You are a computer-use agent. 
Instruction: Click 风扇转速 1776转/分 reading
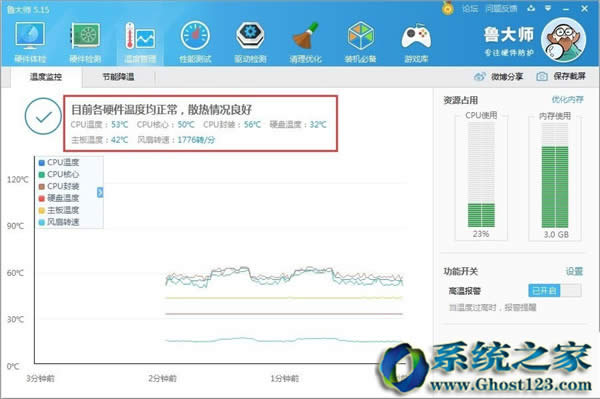click(x=176, y=140)
